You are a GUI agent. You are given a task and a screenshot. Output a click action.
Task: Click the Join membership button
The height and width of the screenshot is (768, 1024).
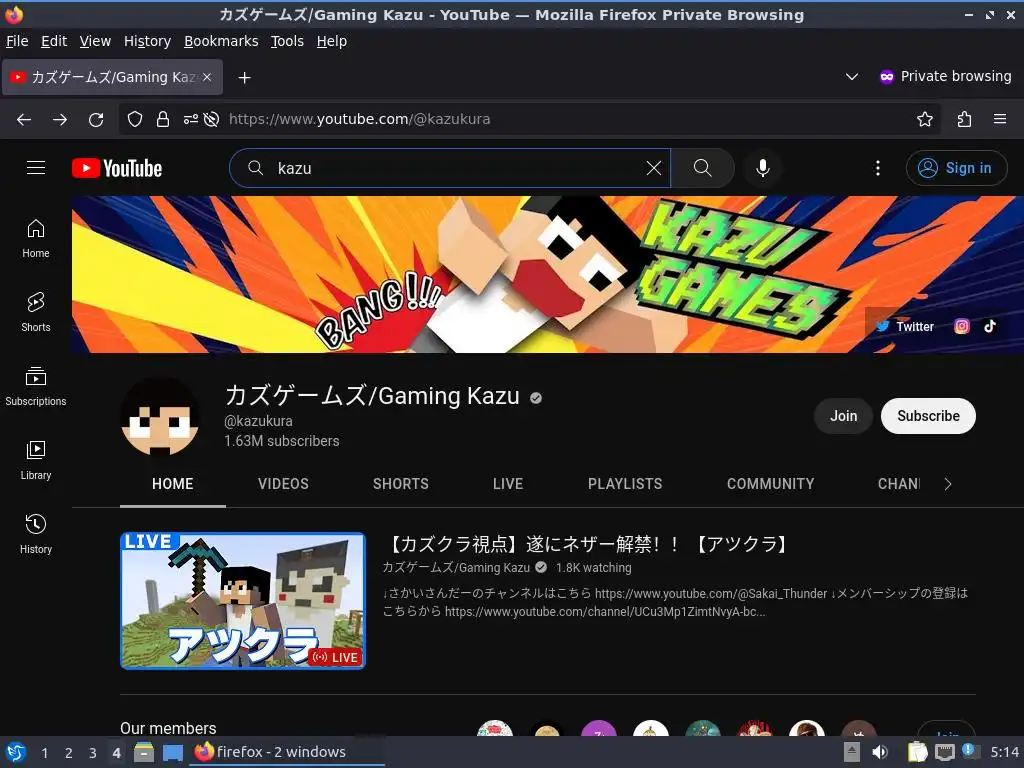pyautogui.click(x=843, y=416)
